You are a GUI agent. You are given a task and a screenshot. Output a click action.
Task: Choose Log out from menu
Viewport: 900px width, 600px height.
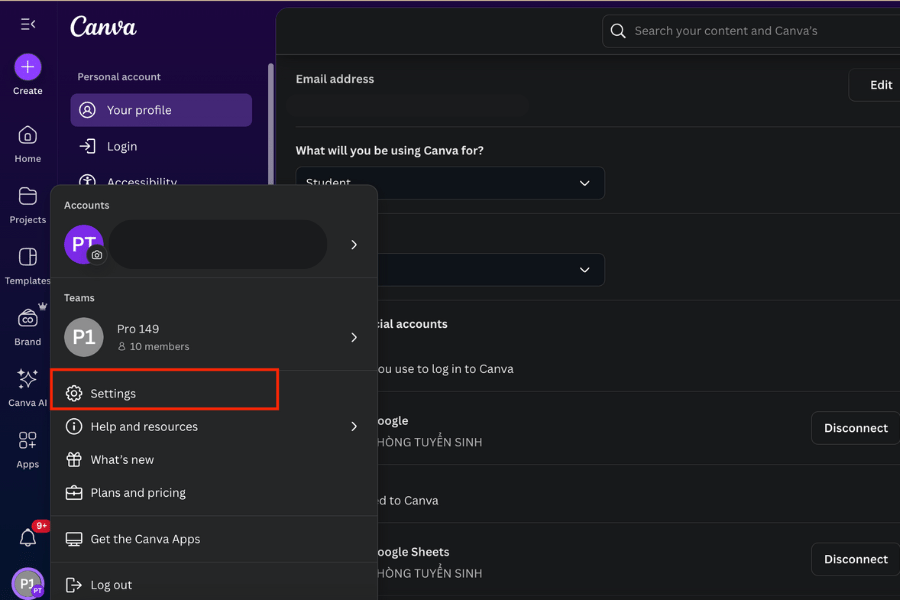214,584
